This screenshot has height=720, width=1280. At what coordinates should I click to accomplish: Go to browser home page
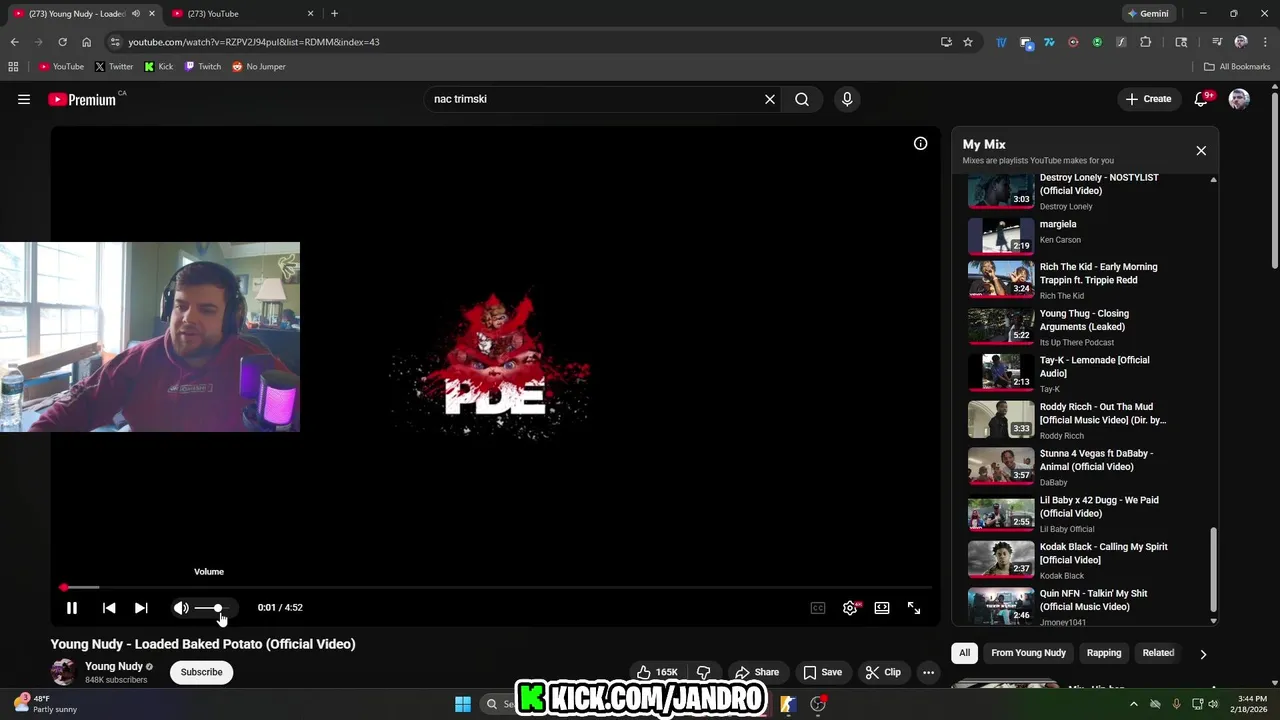click(x=86, y=42)
